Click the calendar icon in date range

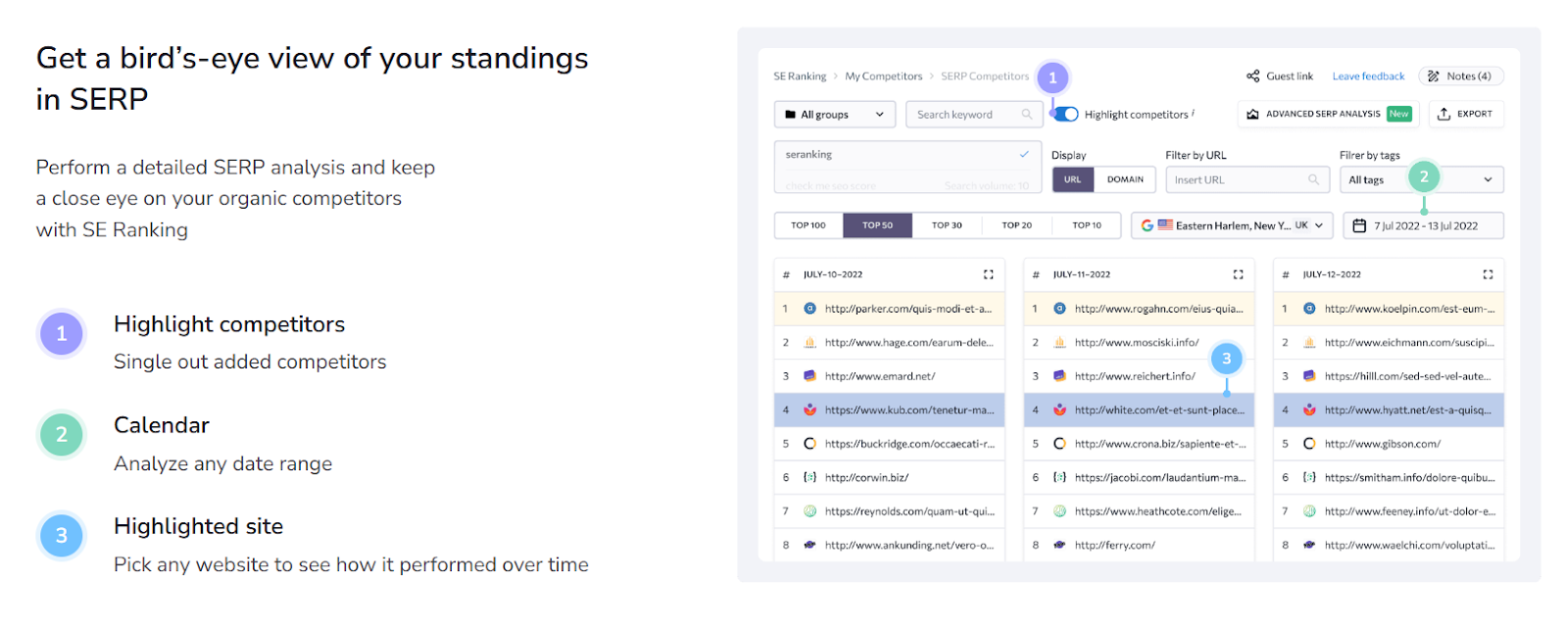pos(1359,225)
